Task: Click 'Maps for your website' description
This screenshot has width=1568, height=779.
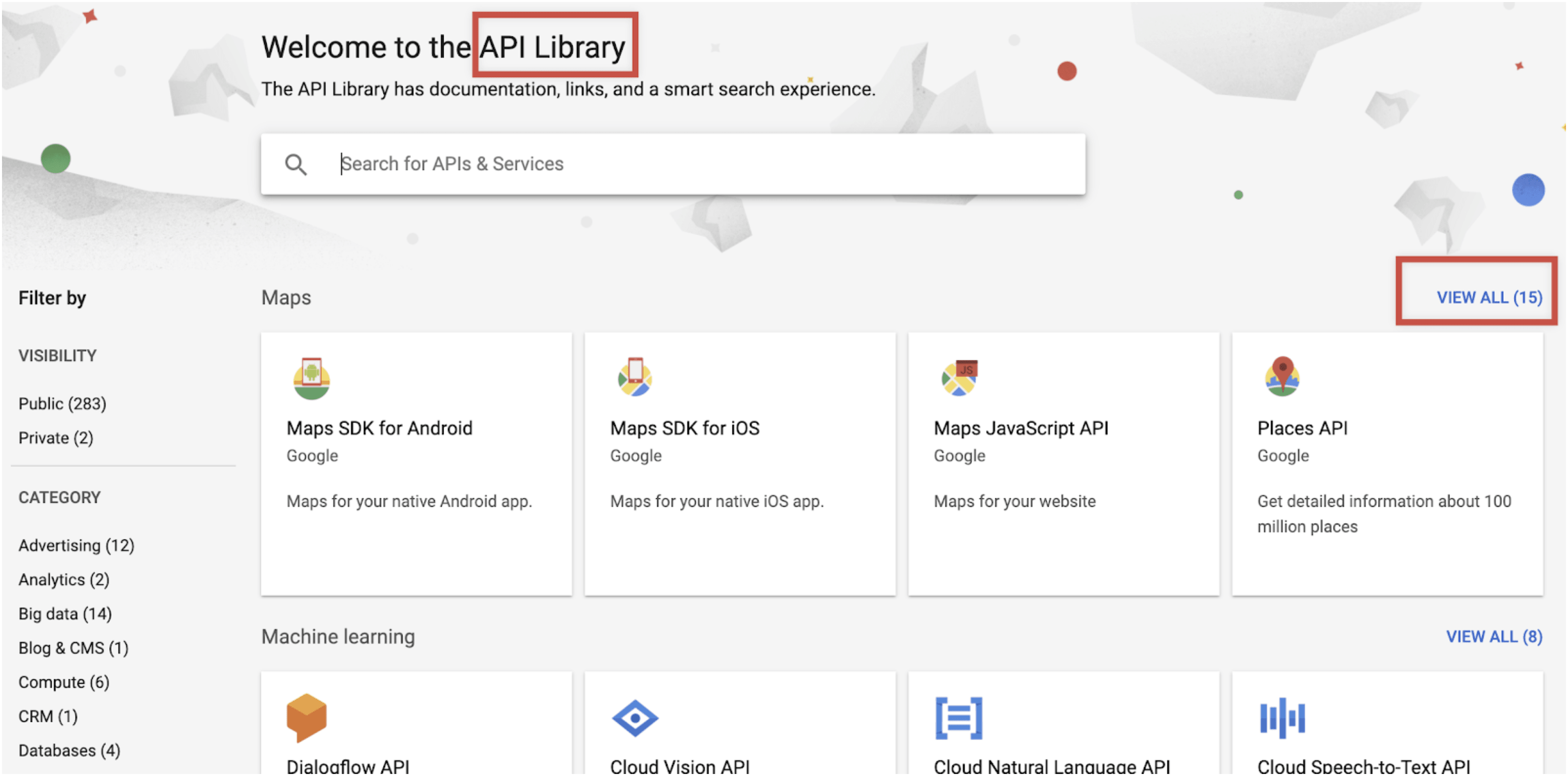Action: pyautogui.click(x=1015, y=501)
